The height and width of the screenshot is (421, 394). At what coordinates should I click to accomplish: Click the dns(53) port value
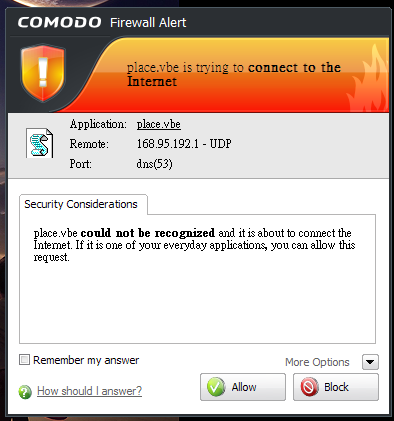pos(154,164)
